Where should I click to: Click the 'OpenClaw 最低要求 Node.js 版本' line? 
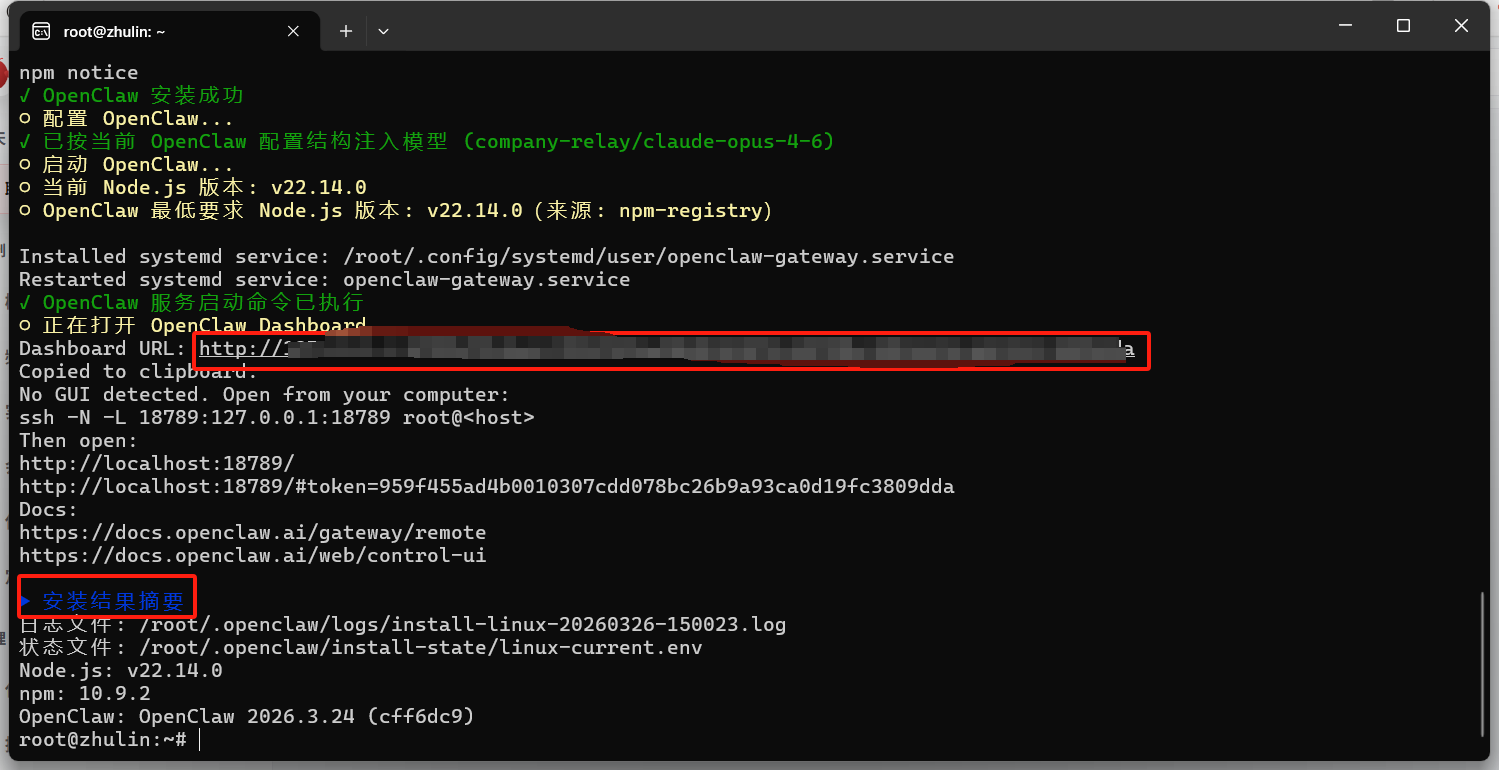[x=396, y=211]
